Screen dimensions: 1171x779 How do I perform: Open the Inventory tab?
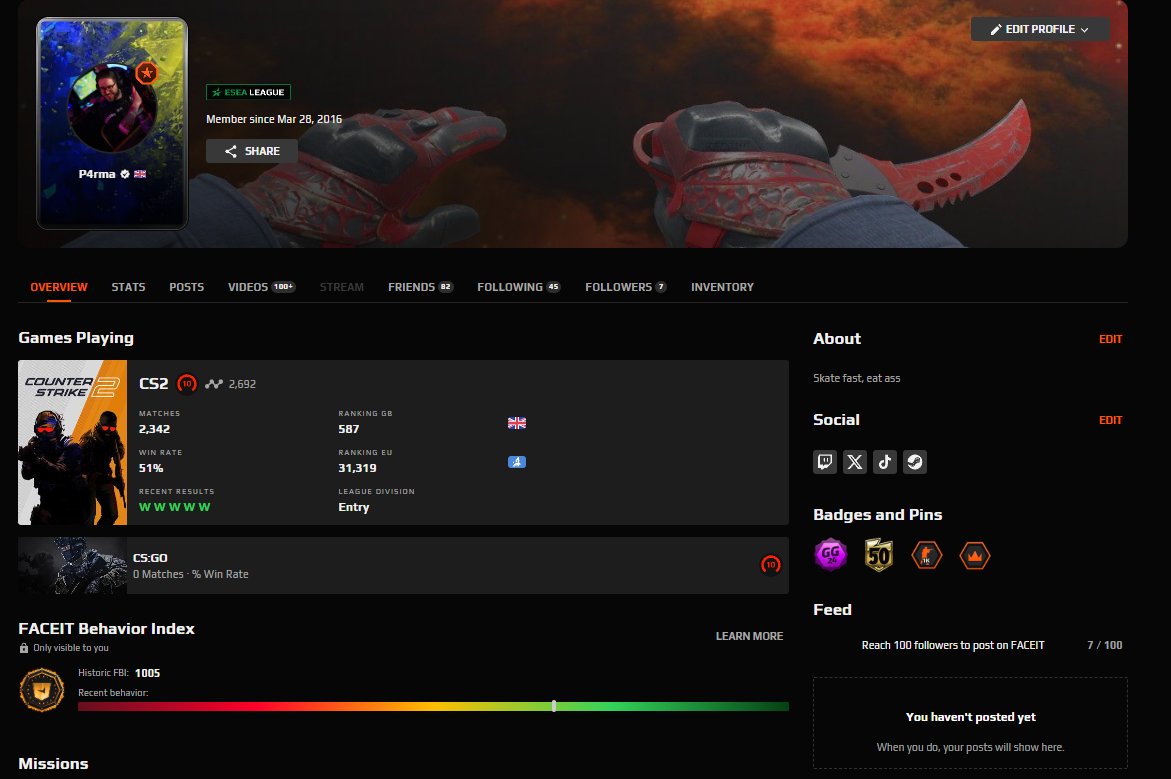click(722, 287)
